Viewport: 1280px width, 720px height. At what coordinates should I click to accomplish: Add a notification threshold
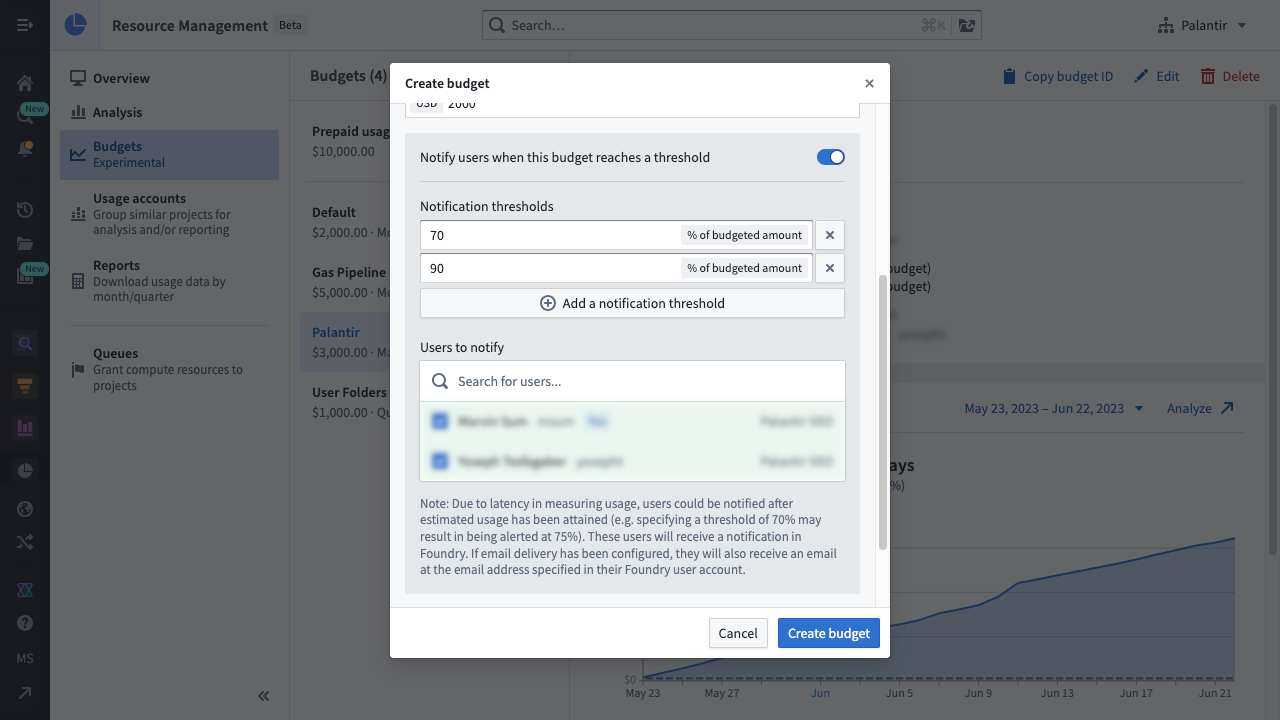point(632,303)
